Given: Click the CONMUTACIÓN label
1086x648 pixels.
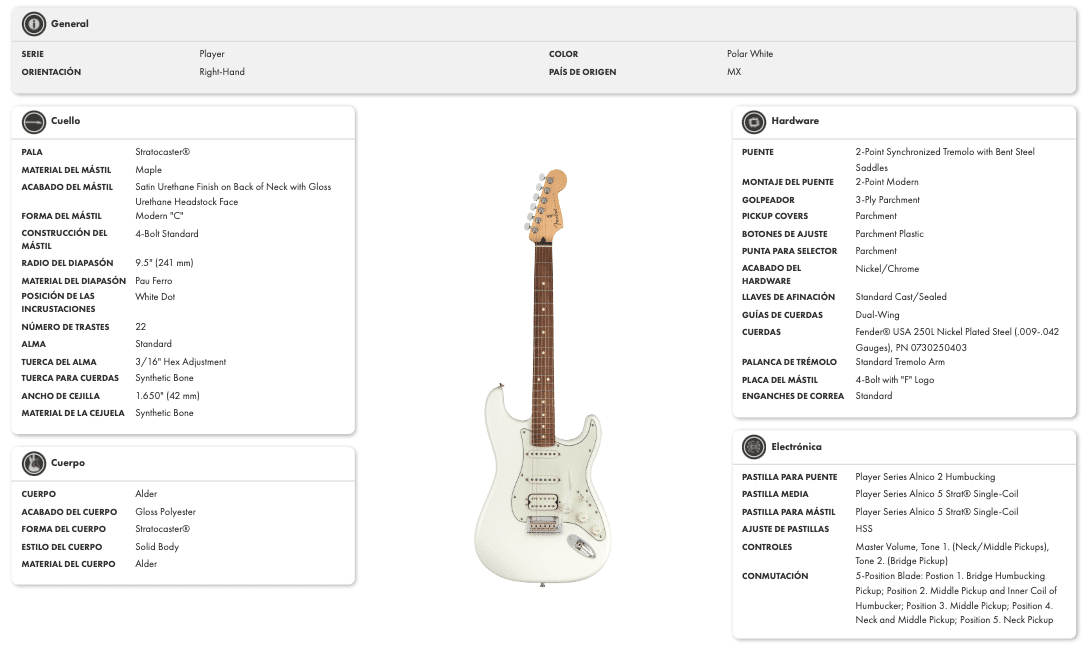Looking at the screenshot, I should tap(775, 576).
